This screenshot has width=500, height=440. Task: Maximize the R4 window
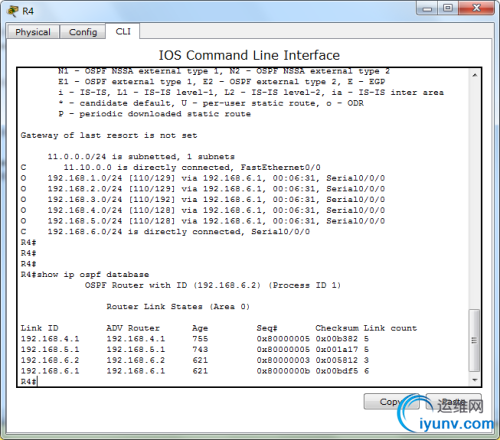(448, 8)
